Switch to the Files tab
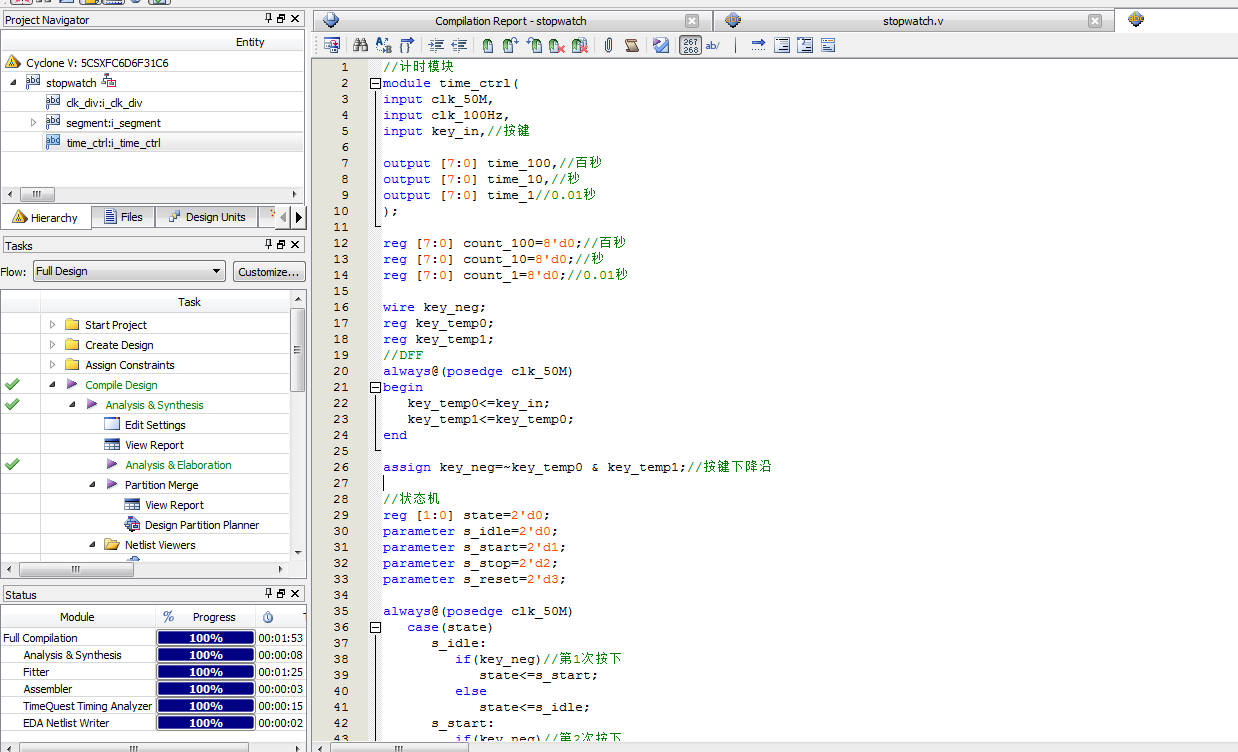Viewport: 1238px width, 752px height. click(122, 217)
